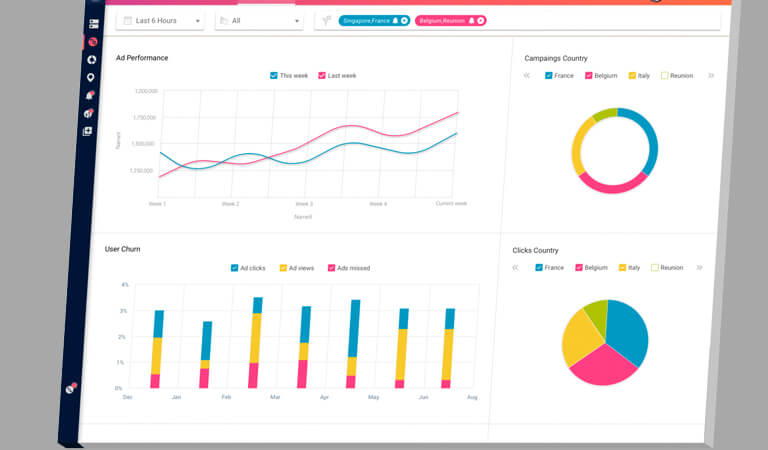Uncheck France in Clicks Country legend
Screen dimensions: 768x450
[539, 267]
